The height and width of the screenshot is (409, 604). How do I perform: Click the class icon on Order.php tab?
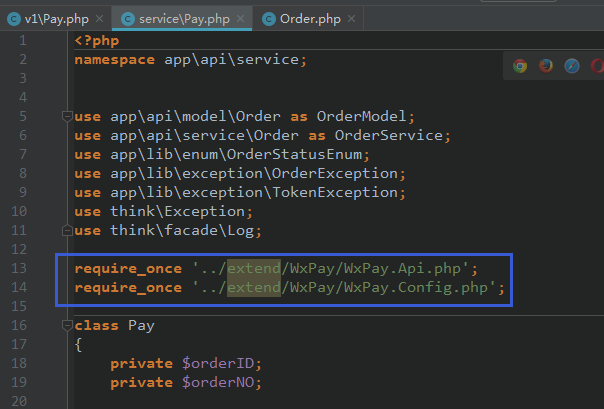[269, 19]
